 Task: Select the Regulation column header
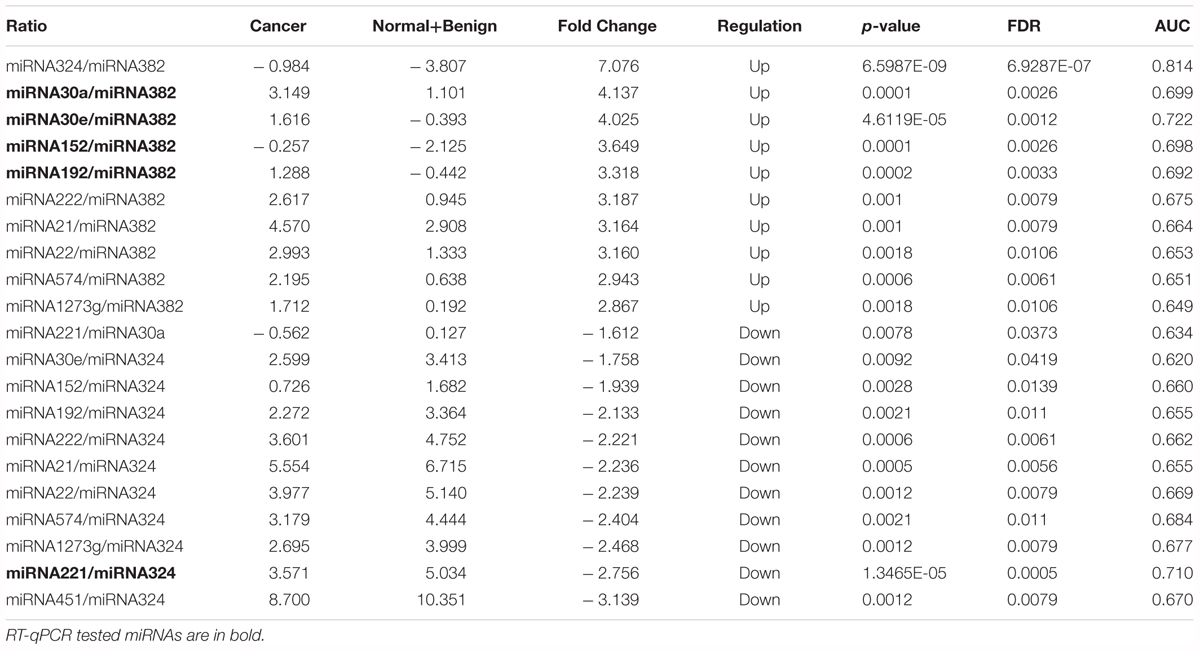(759, 25)
